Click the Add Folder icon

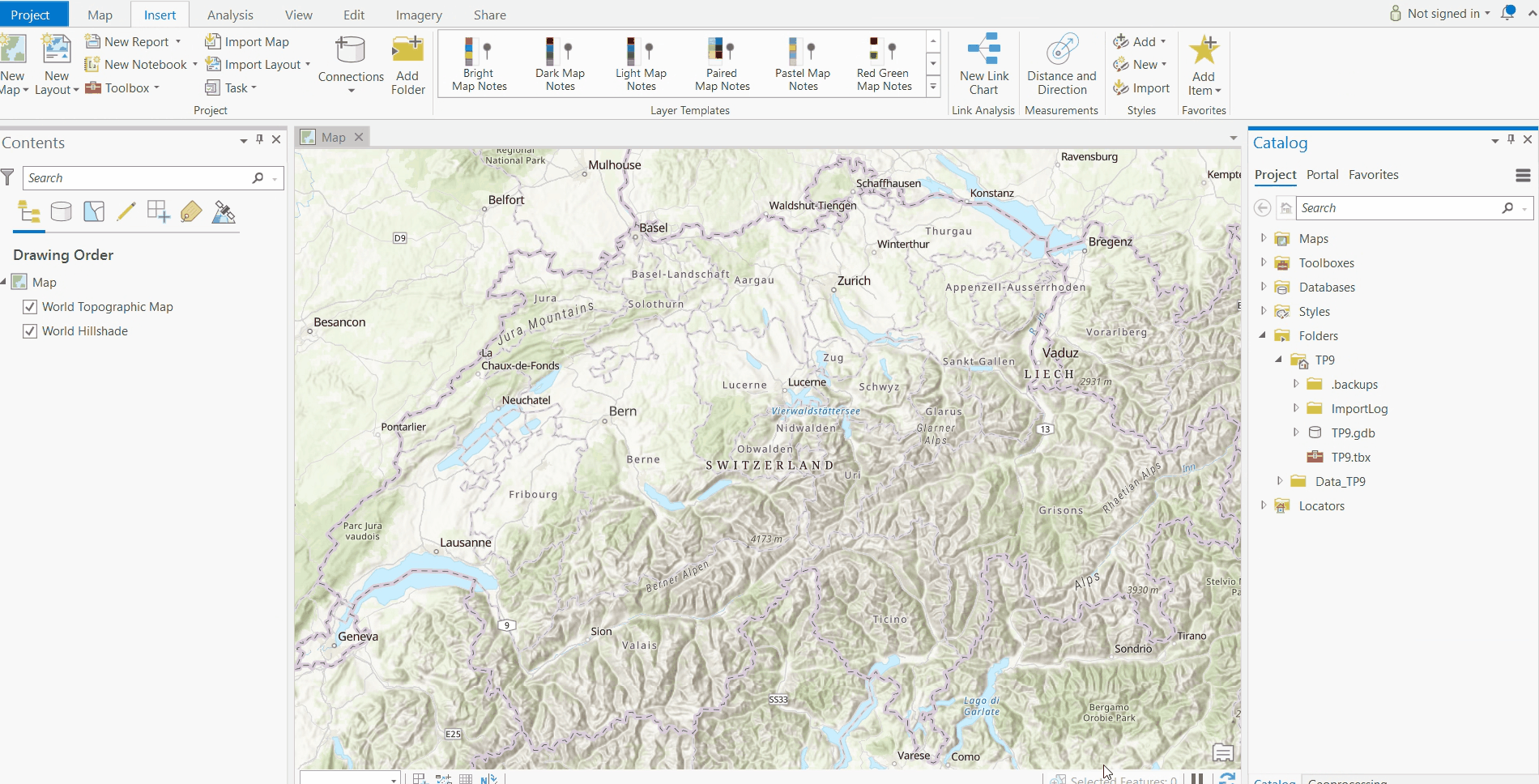[x=407, y=65]
